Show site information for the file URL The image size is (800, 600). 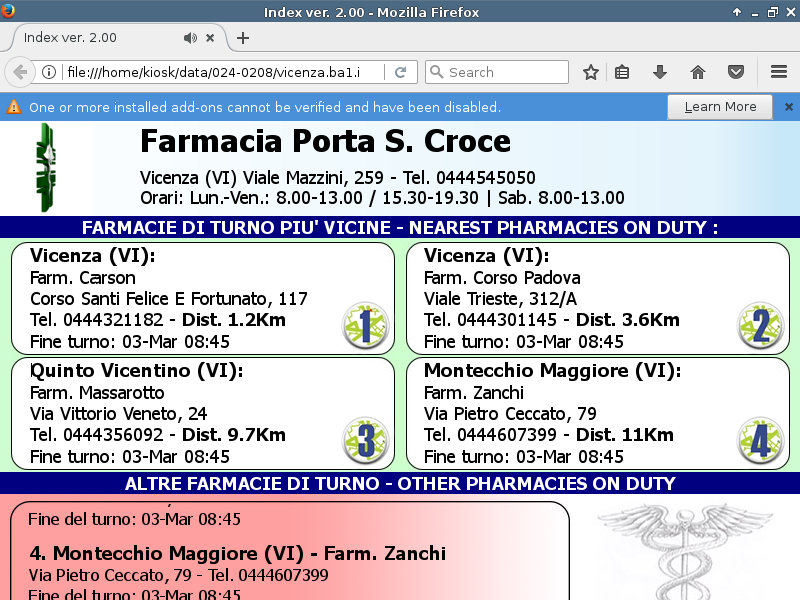point(48,72)
